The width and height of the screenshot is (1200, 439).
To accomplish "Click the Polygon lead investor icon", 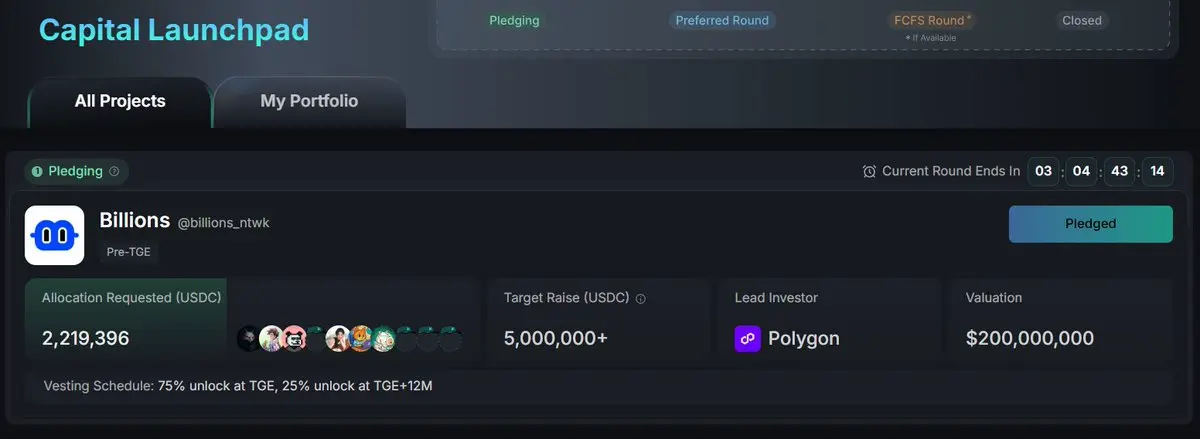I will coord(748,338).
